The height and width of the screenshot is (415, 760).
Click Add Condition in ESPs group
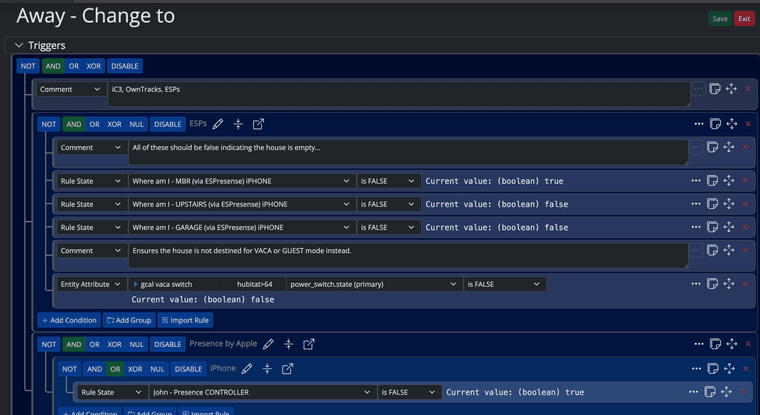coord(69,320)
